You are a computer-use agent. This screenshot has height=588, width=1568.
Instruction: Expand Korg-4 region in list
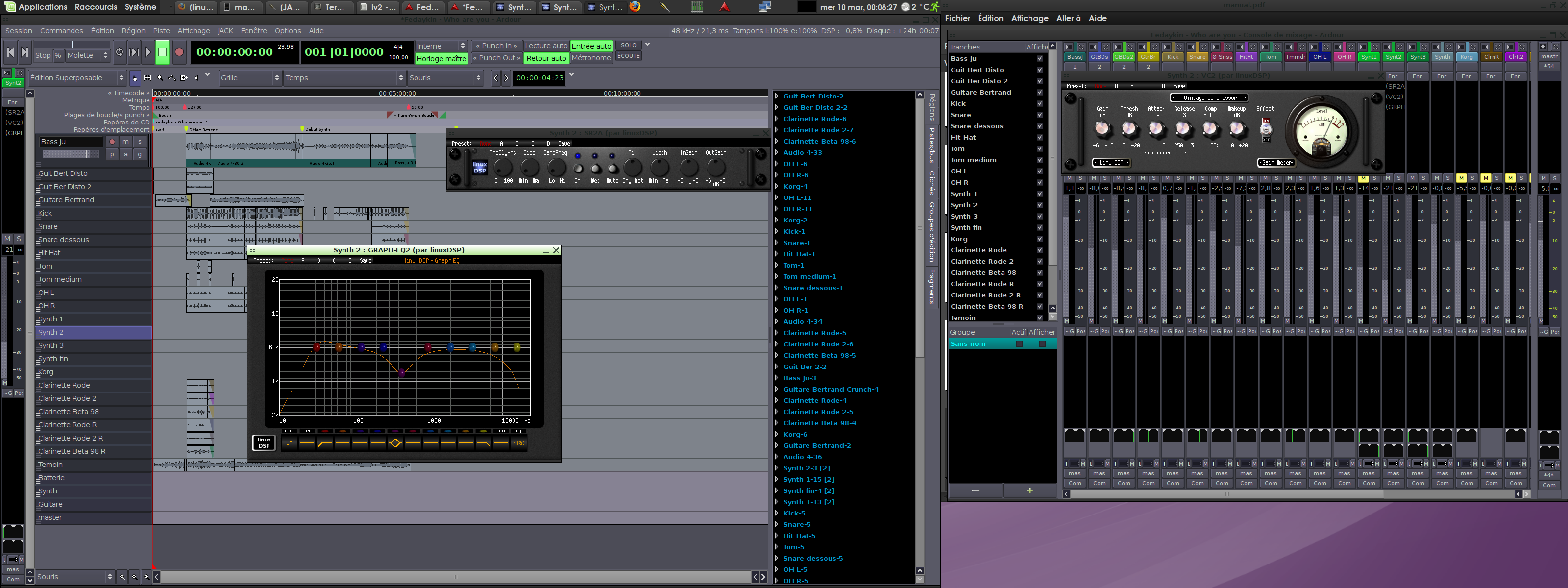coord(777,186)
